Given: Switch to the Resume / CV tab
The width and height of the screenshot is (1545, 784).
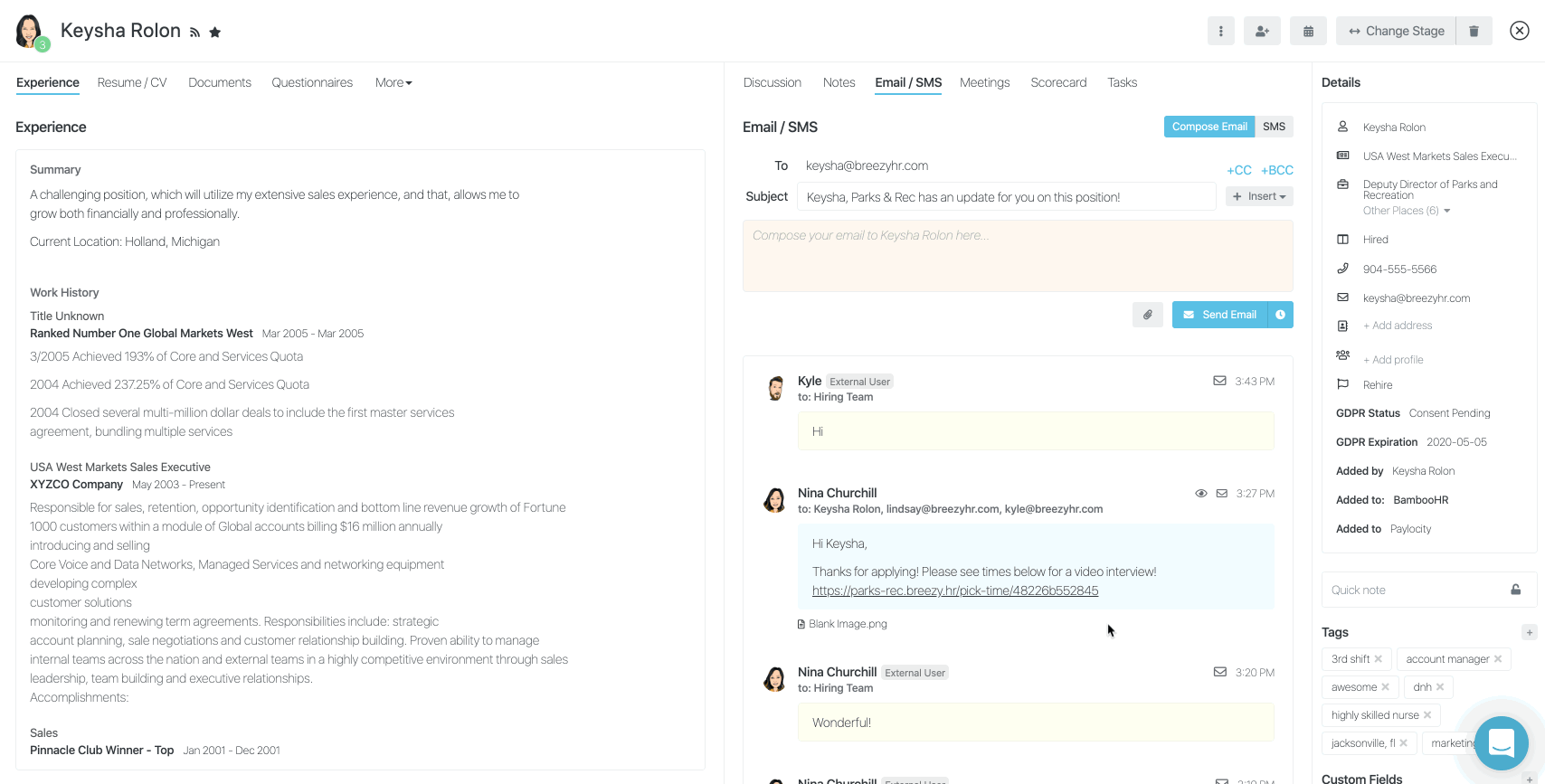Looking at the screenshot, I should (x=132, y=82).
